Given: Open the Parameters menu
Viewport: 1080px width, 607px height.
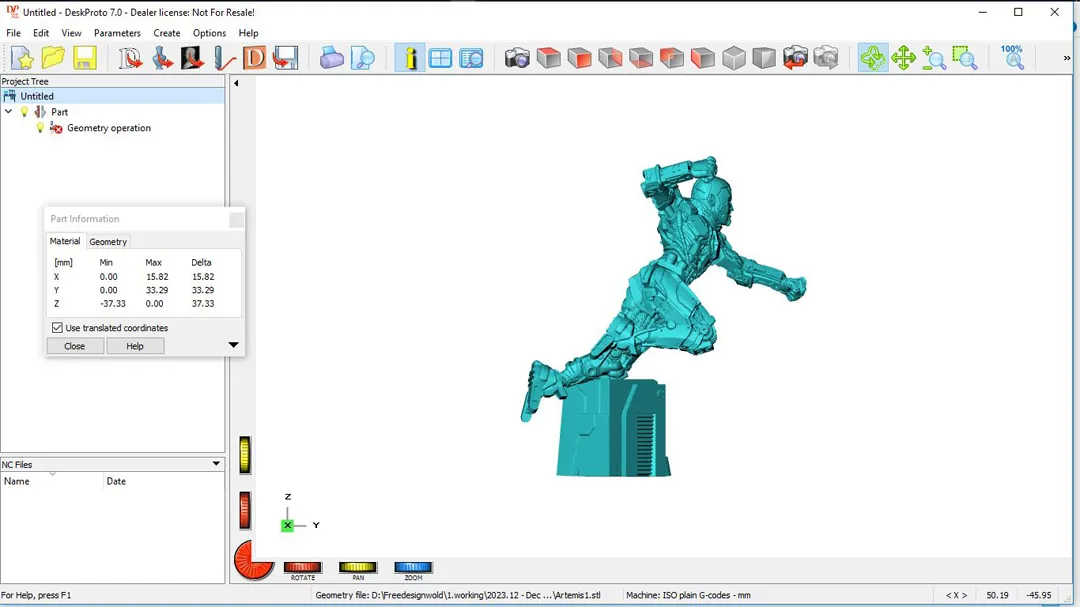Looking at the screenshot, I should pos(117,33).
